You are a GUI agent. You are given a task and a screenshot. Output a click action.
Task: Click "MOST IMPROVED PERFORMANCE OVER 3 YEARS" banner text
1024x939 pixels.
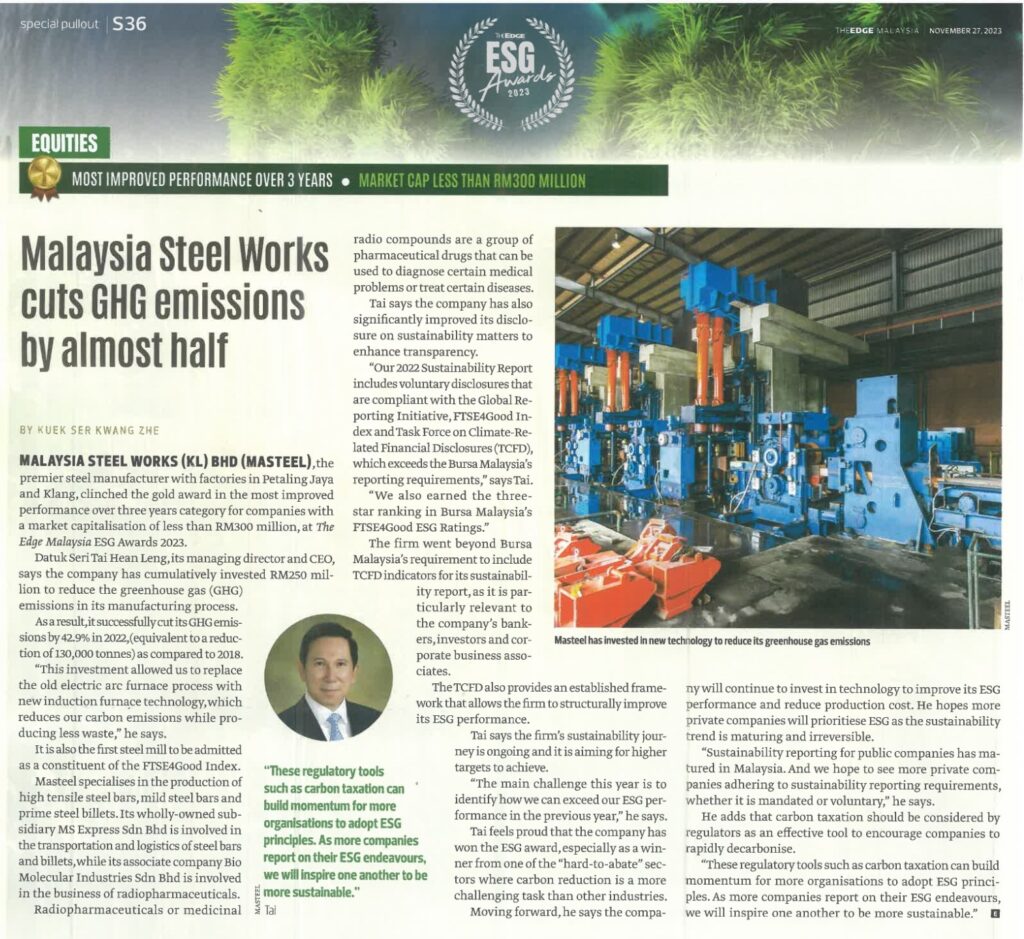coord(202,180)
